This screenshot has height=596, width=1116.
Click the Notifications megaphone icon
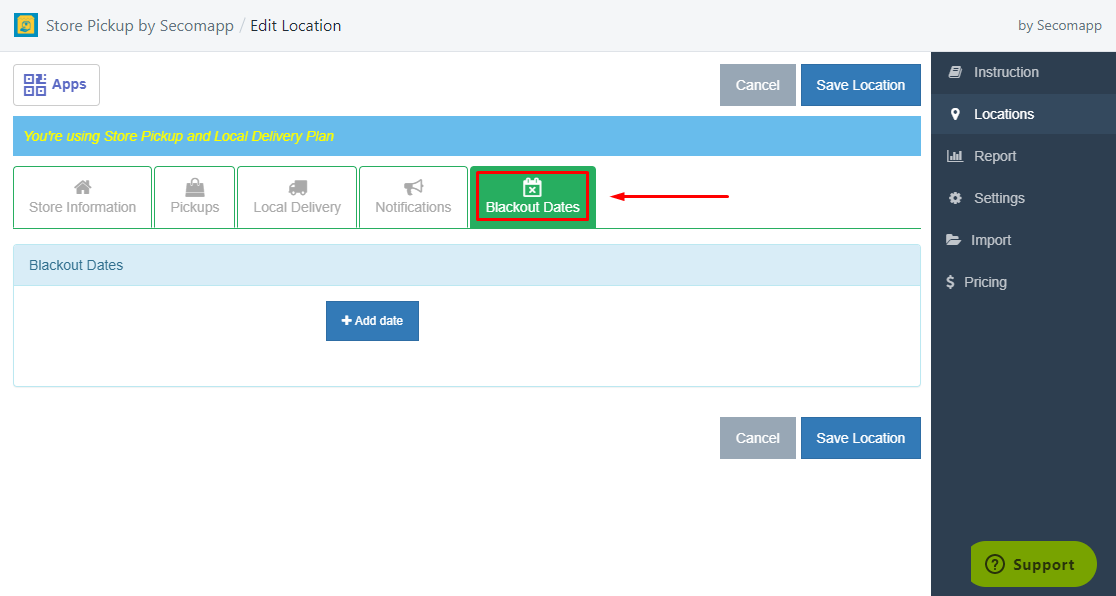coord(414,187)
